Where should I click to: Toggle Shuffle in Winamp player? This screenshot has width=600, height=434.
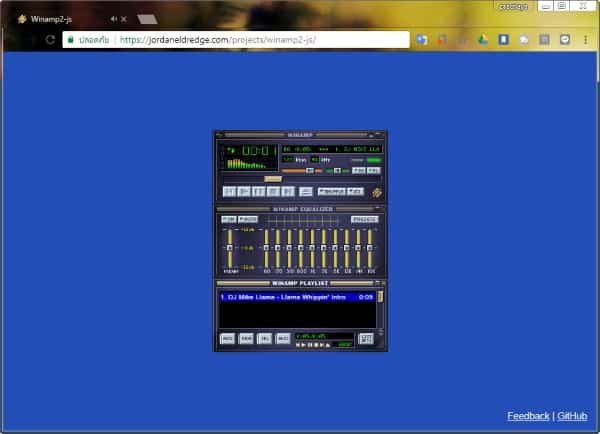[330, 191]
